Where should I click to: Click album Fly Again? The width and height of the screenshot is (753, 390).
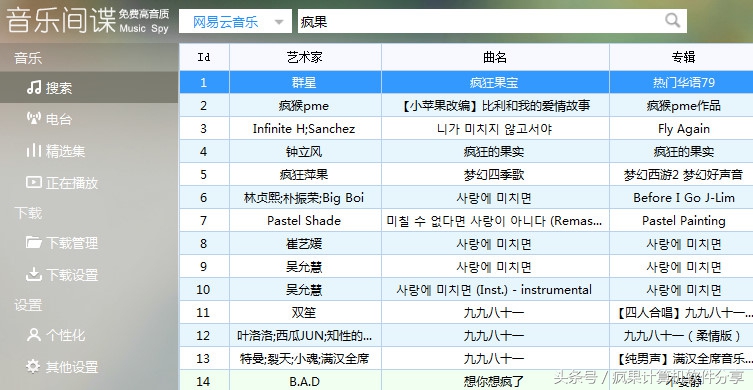coord(683,129)
